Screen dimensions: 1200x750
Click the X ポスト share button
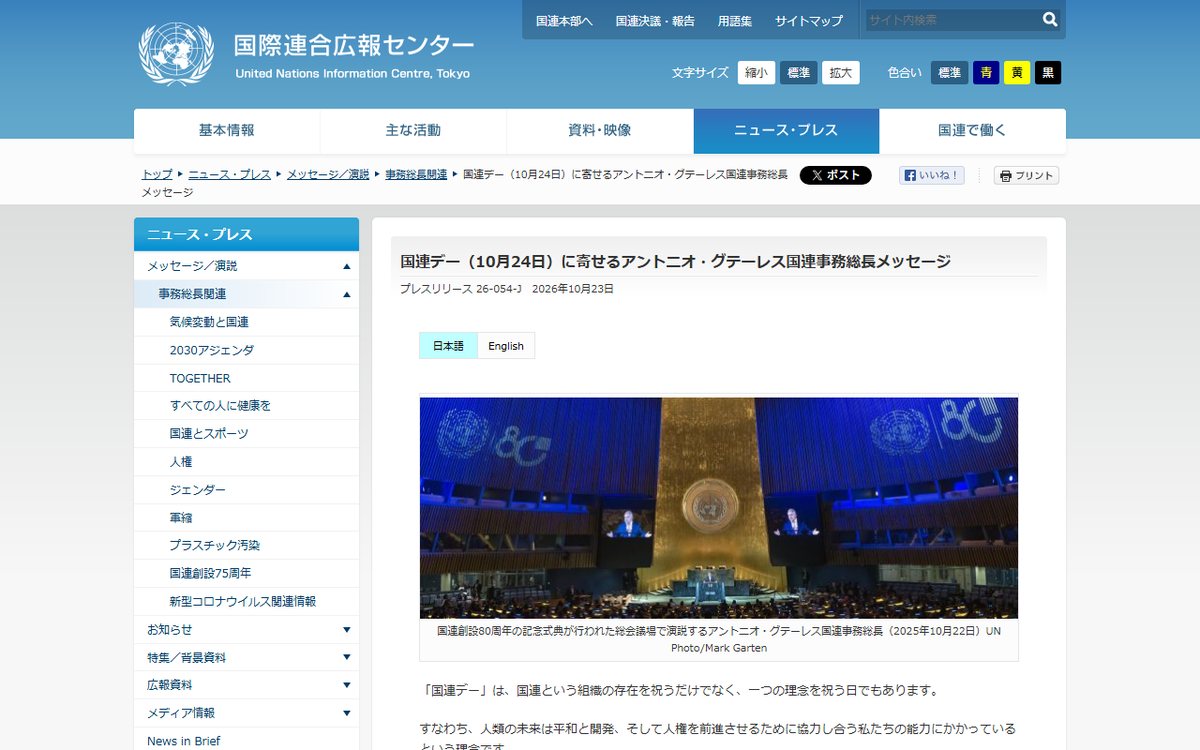(836, 175)
